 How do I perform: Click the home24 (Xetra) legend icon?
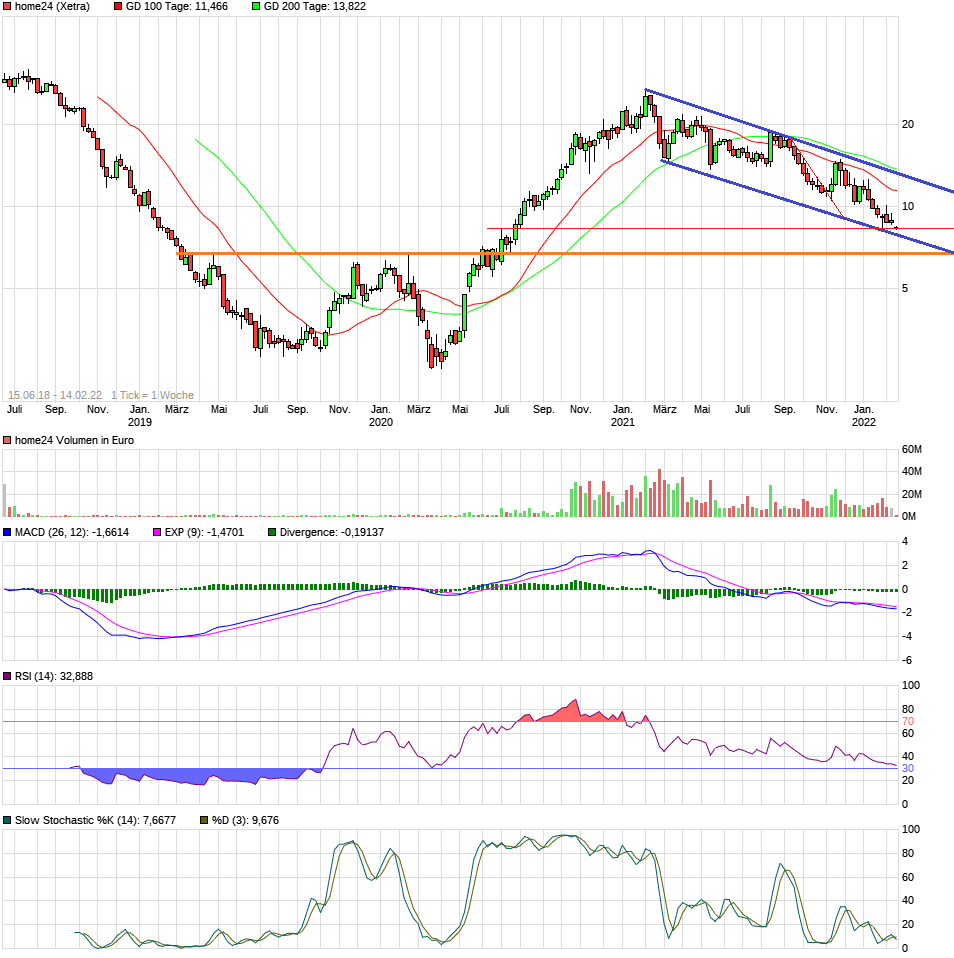point(9,7)
